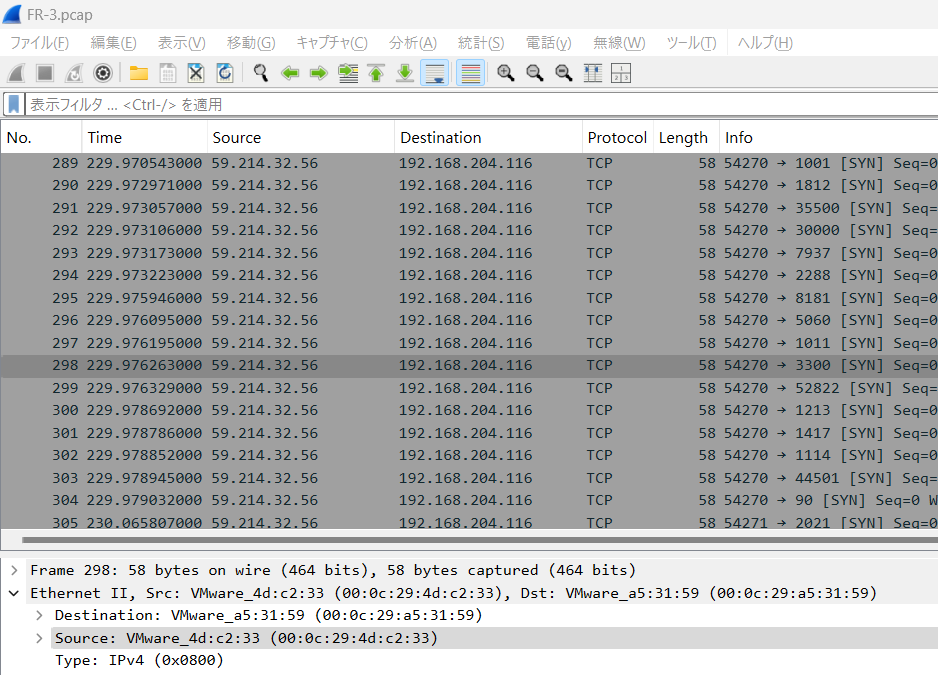Sort by the Source column header
Screen dimensions: 938x675
coord(301,138)
